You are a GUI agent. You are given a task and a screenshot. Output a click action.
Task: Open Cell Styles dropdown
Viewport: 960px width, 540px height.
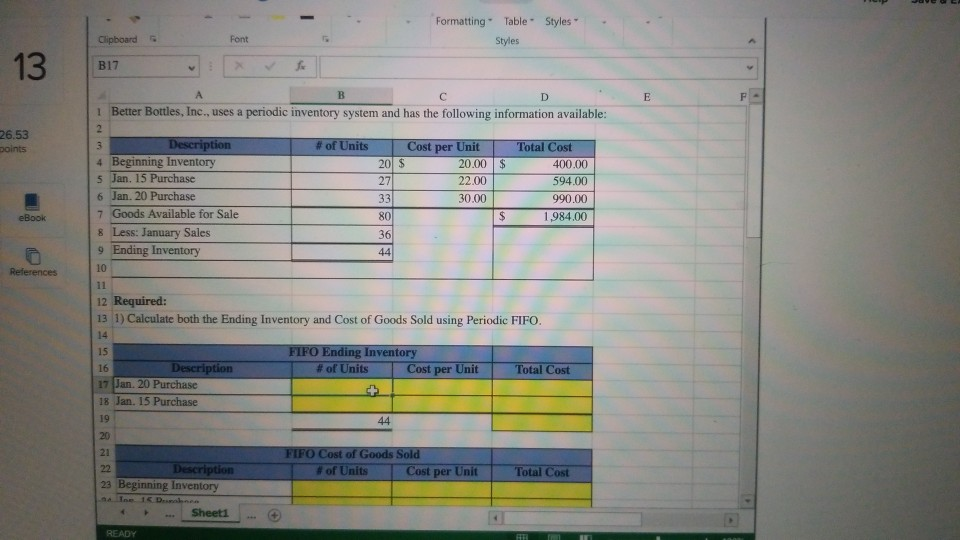click(561, 21)
